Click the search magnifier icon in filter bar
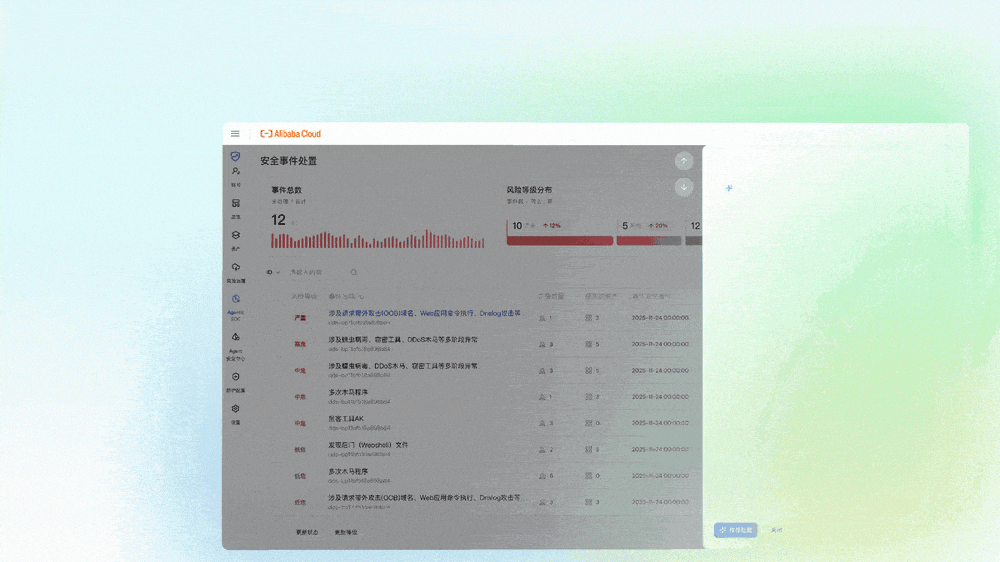Screen dimensions: 1000x562 click(x=353, y=272)
